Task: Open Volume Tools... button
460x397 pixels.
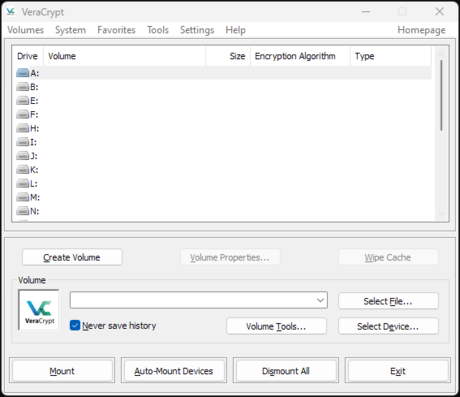Action: 276,326
